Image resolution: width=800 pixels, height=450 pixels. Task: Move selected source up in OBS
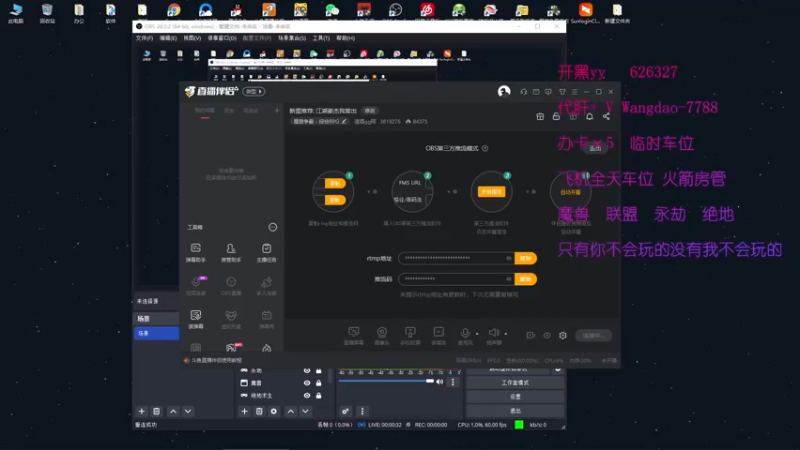(x=290, y=411)
